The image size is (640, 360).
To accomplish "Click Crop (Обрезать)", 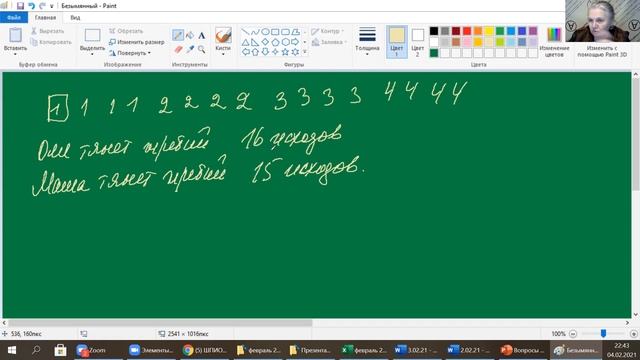I will [126, 31].
